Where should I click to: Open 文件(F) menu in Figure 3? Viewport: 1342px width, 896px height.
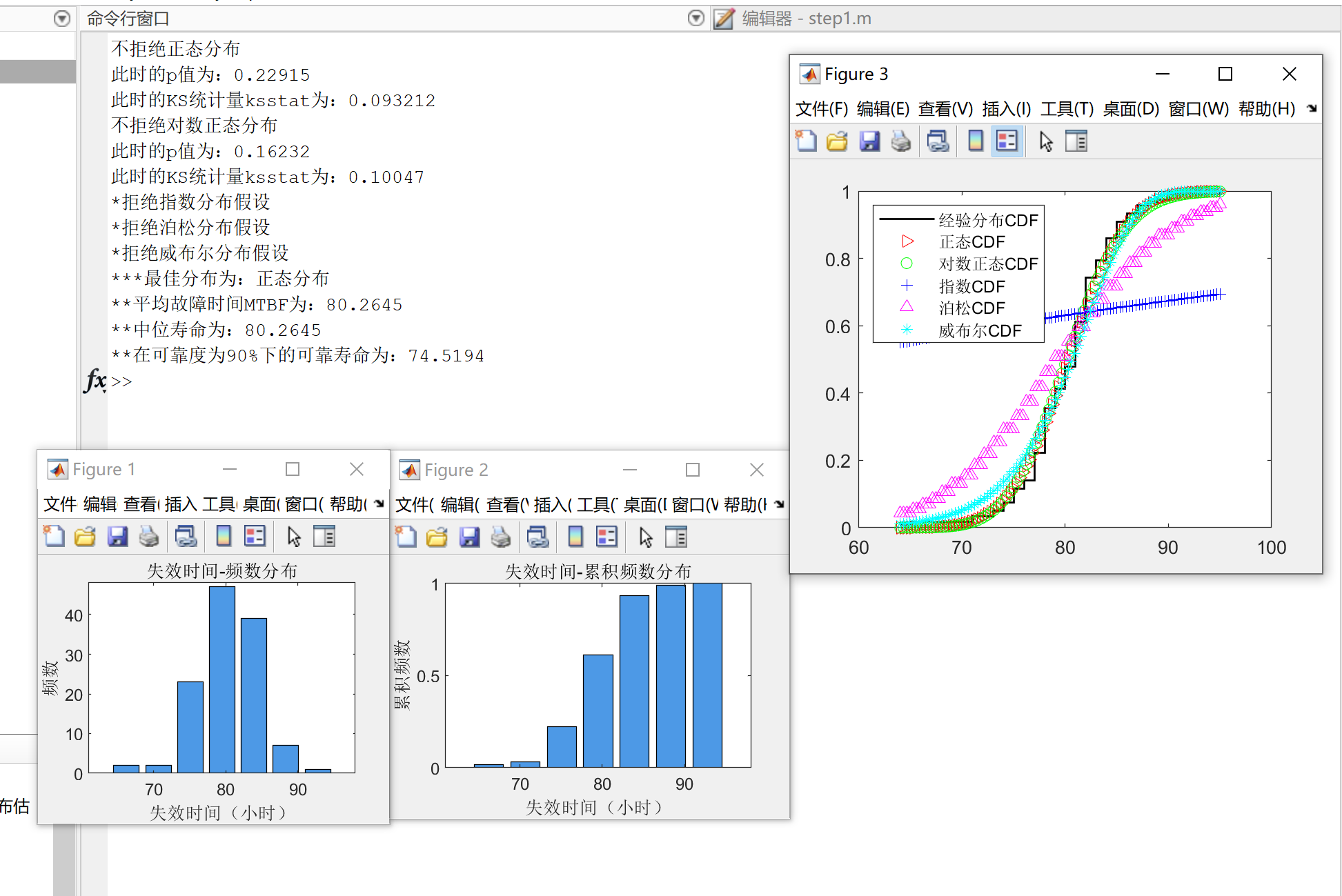822,109
